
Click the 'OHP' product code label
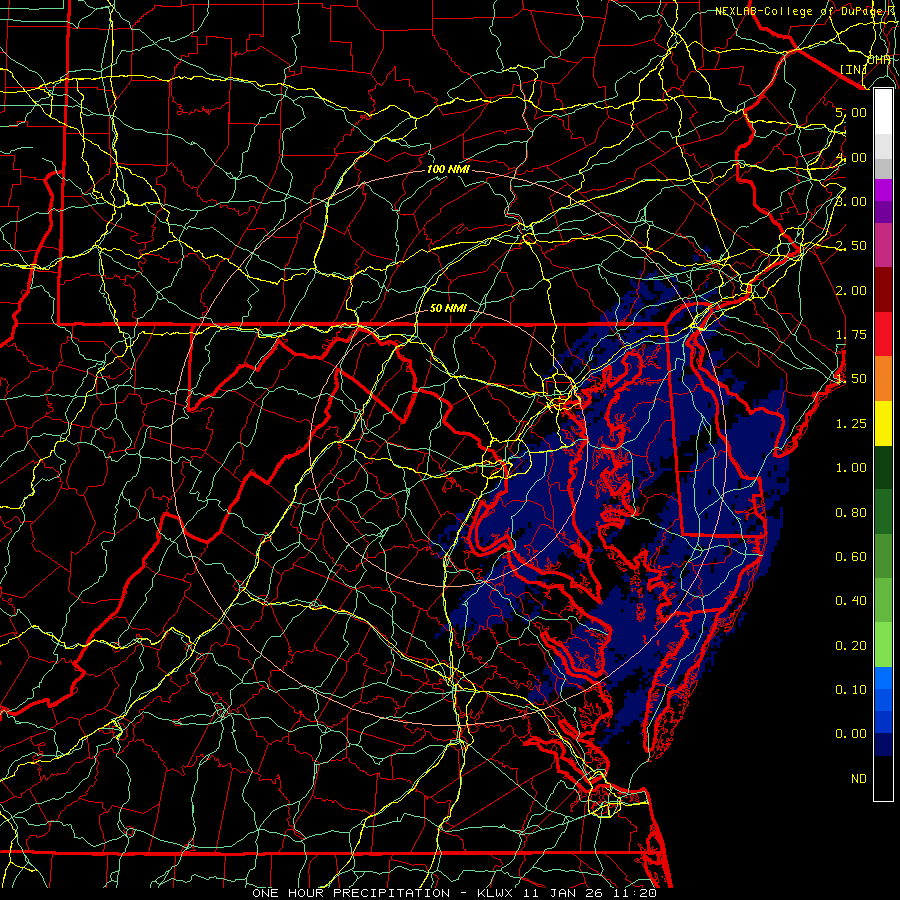coord(879,60)
